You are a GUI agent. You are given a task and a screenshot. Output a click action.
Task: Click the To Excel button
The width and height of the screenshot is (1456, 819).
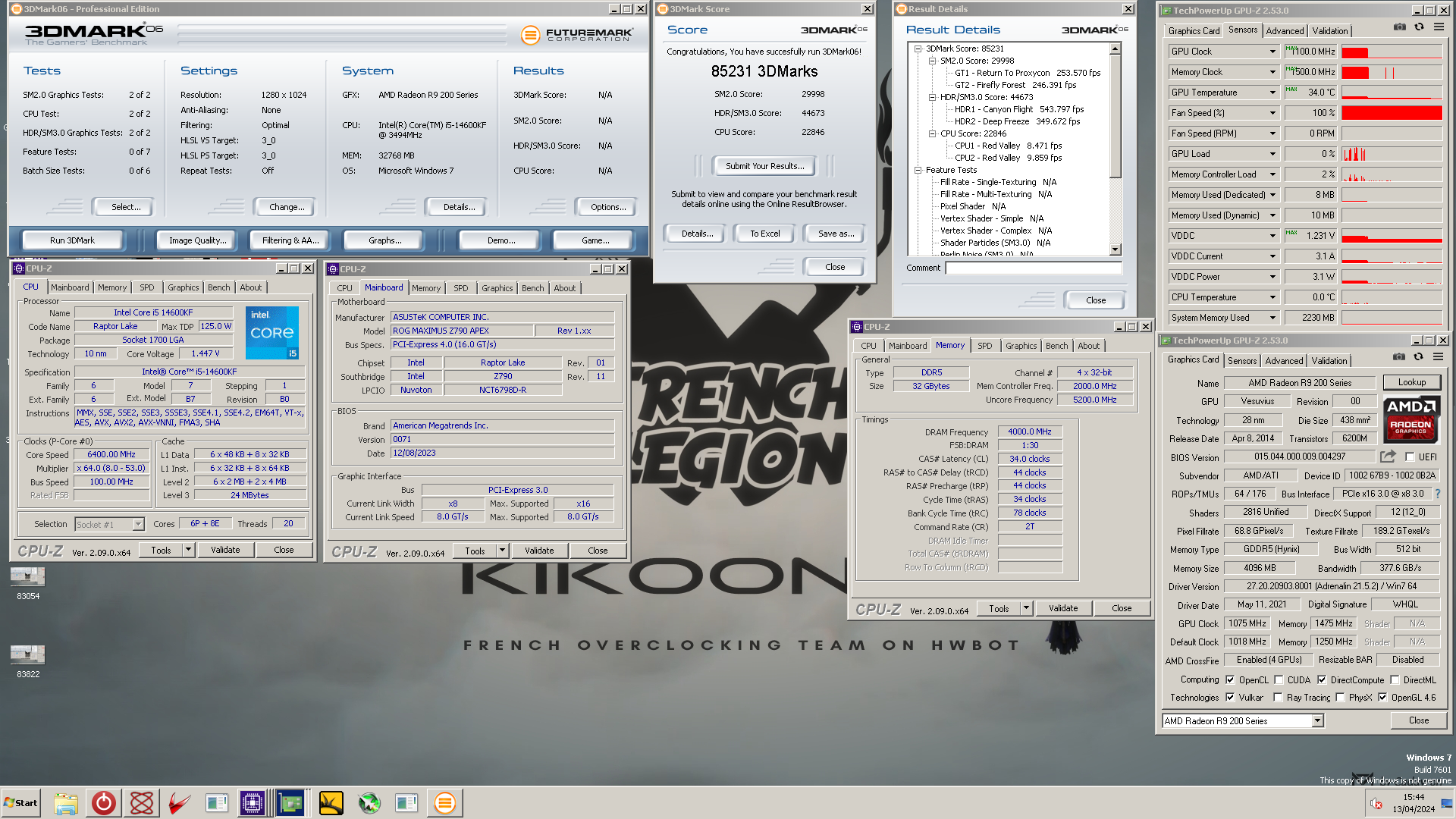tap(764, 234)
